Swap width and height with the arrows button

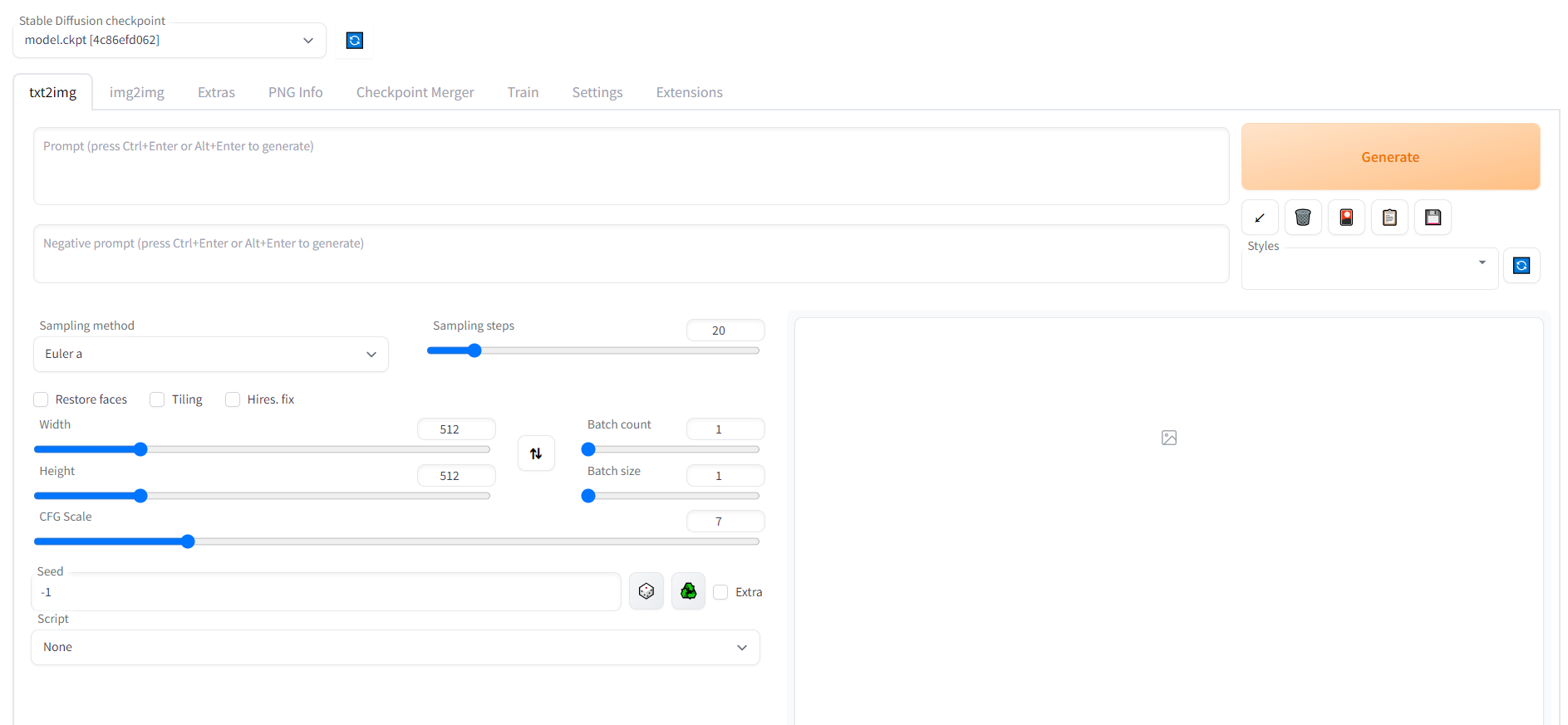(x=536, y=453)
